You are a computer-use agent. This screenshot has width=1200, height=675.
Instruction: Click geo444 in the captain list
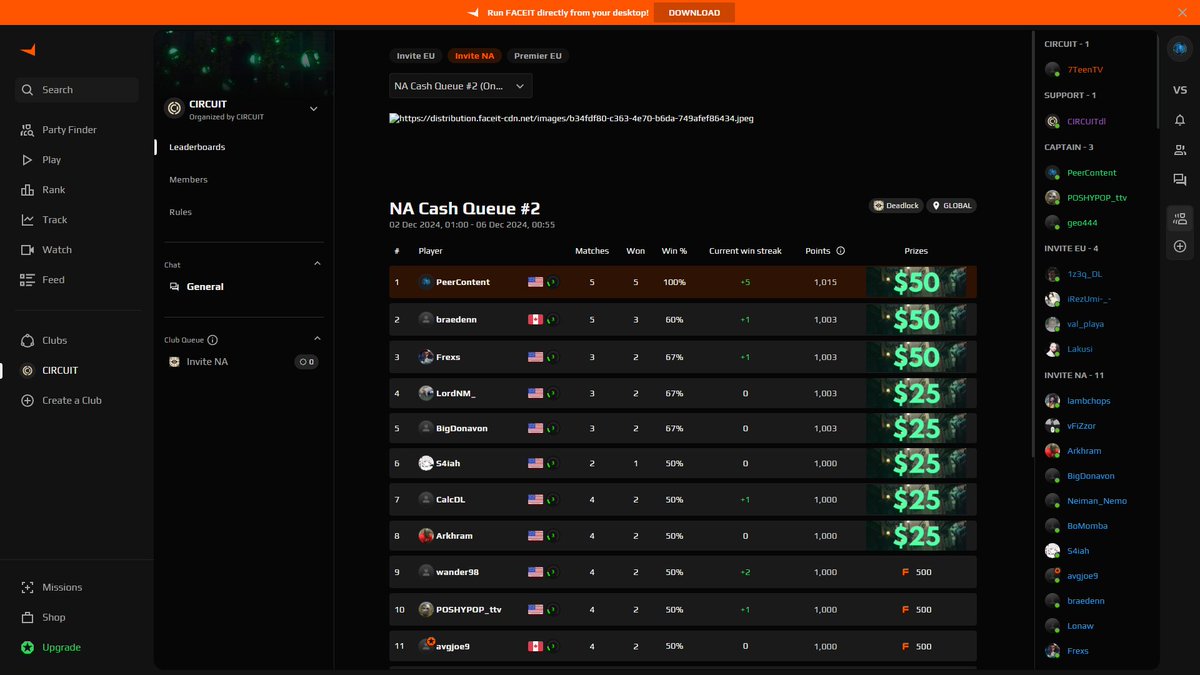(x=1082, y=223)
